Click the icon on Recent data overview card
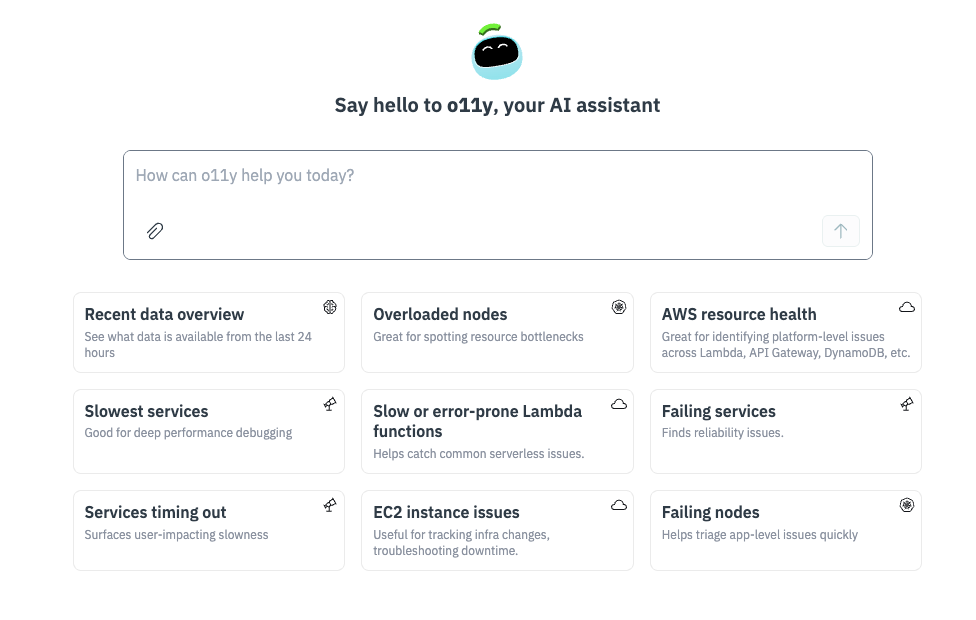Screen dimensions: 976x620 [330, 307]
